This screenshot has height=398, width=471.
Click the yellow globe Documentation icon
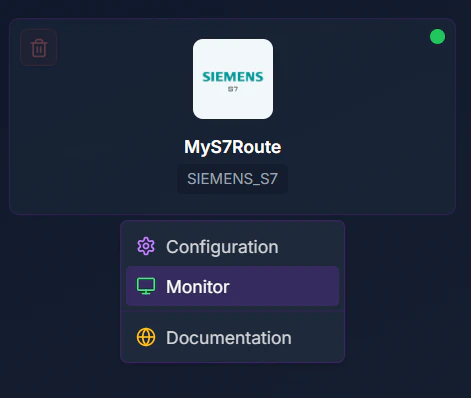[146, 337]
